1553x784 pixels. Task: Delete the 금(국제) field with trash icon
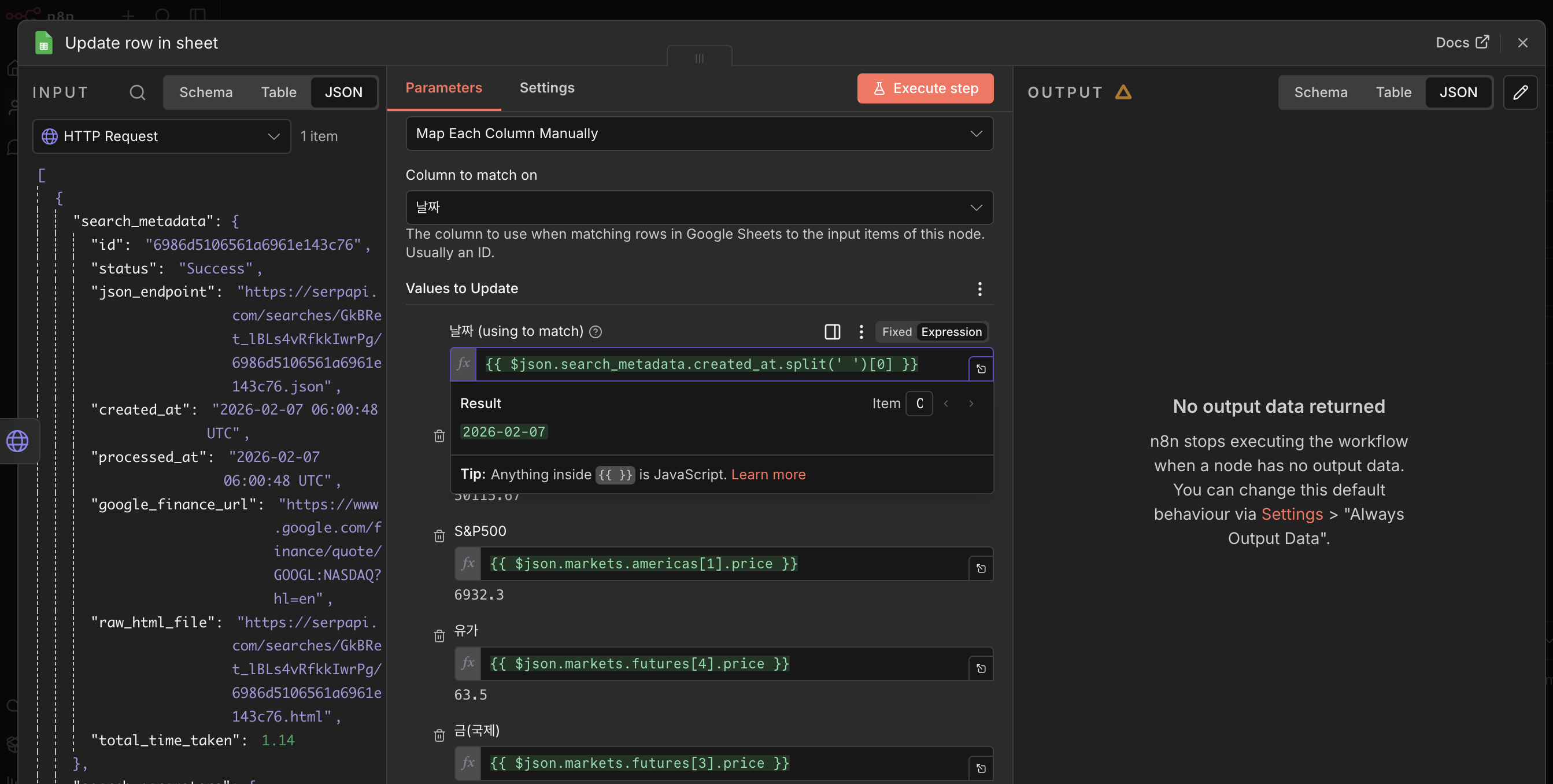[439, 735]
